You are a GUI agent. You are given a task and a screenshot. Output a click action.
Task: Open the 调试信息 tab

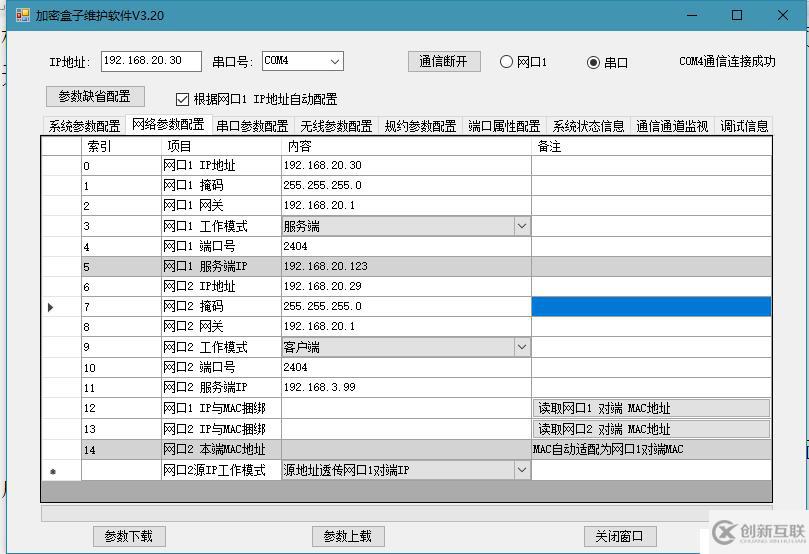(744, 126)
